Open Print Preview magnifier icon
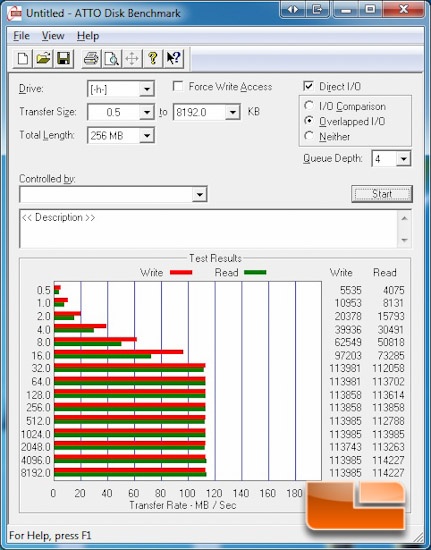Screen dimensions: 431x550 point(112,59)
